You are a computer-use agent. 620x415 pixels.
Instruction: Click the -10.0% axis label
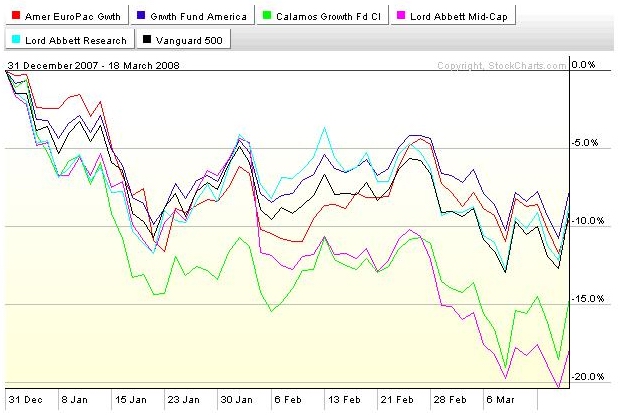588,221
